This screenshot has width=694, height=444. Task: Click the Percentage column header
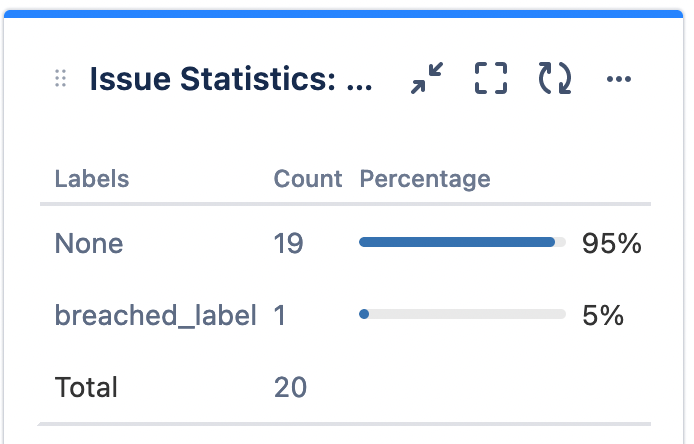click(424, 179)
